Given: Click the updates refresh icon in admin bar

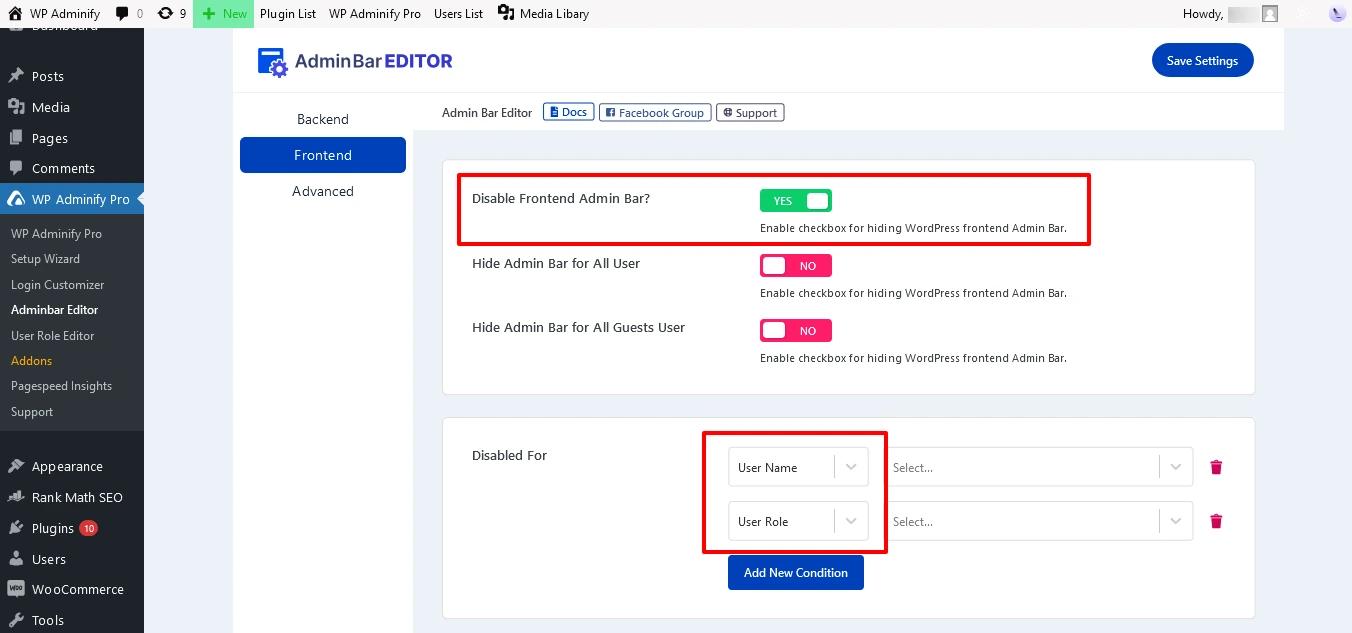Looking at the screenshot, I should coord(166,14).
